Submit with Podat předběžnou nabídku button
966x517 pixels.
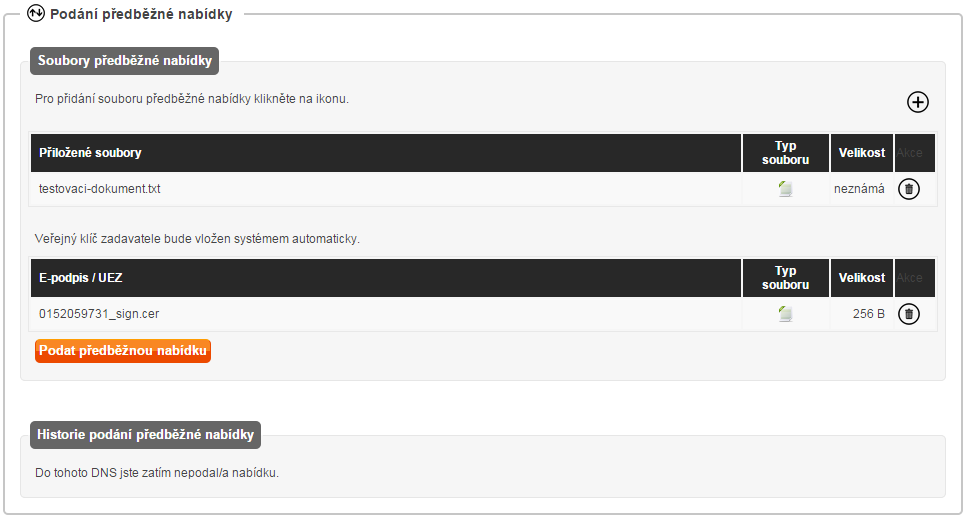(x=123, y=351)
